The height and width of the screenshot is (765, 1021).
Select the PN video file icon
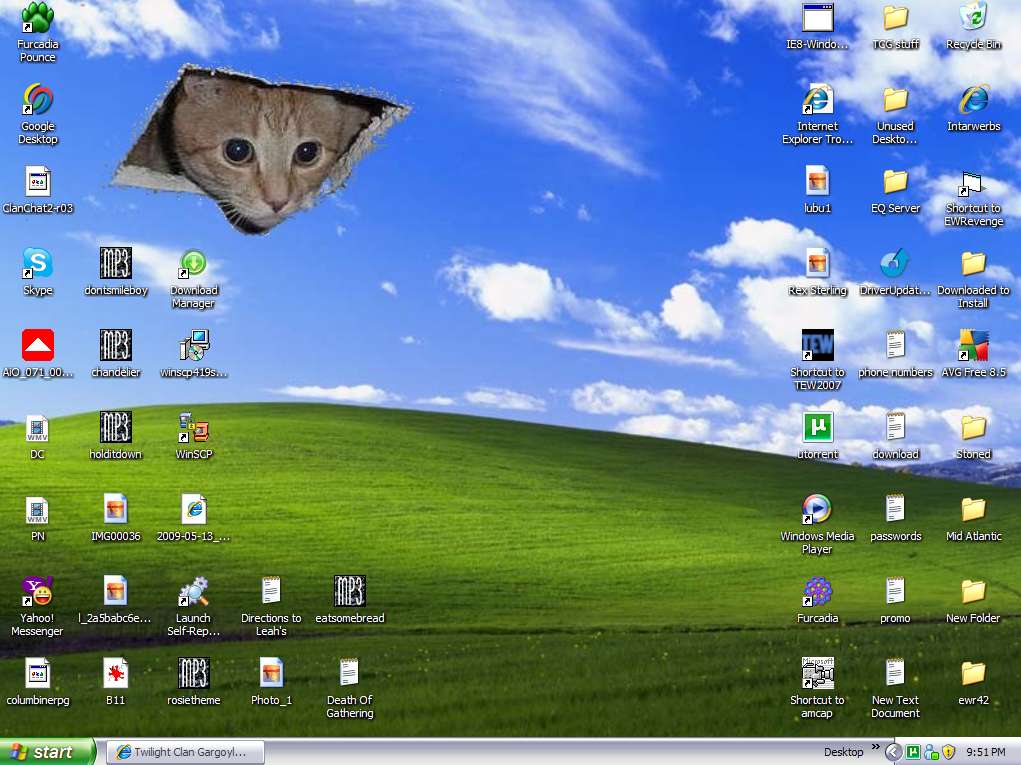(38, 510)
